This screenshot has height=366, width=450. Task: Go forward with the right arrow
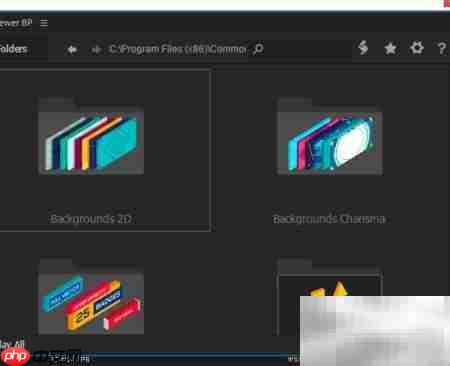click(96, 50)
